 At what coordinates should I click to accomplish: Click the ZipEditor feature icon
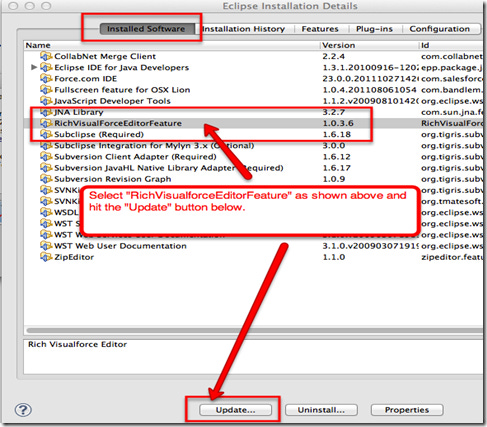(46, 257)
